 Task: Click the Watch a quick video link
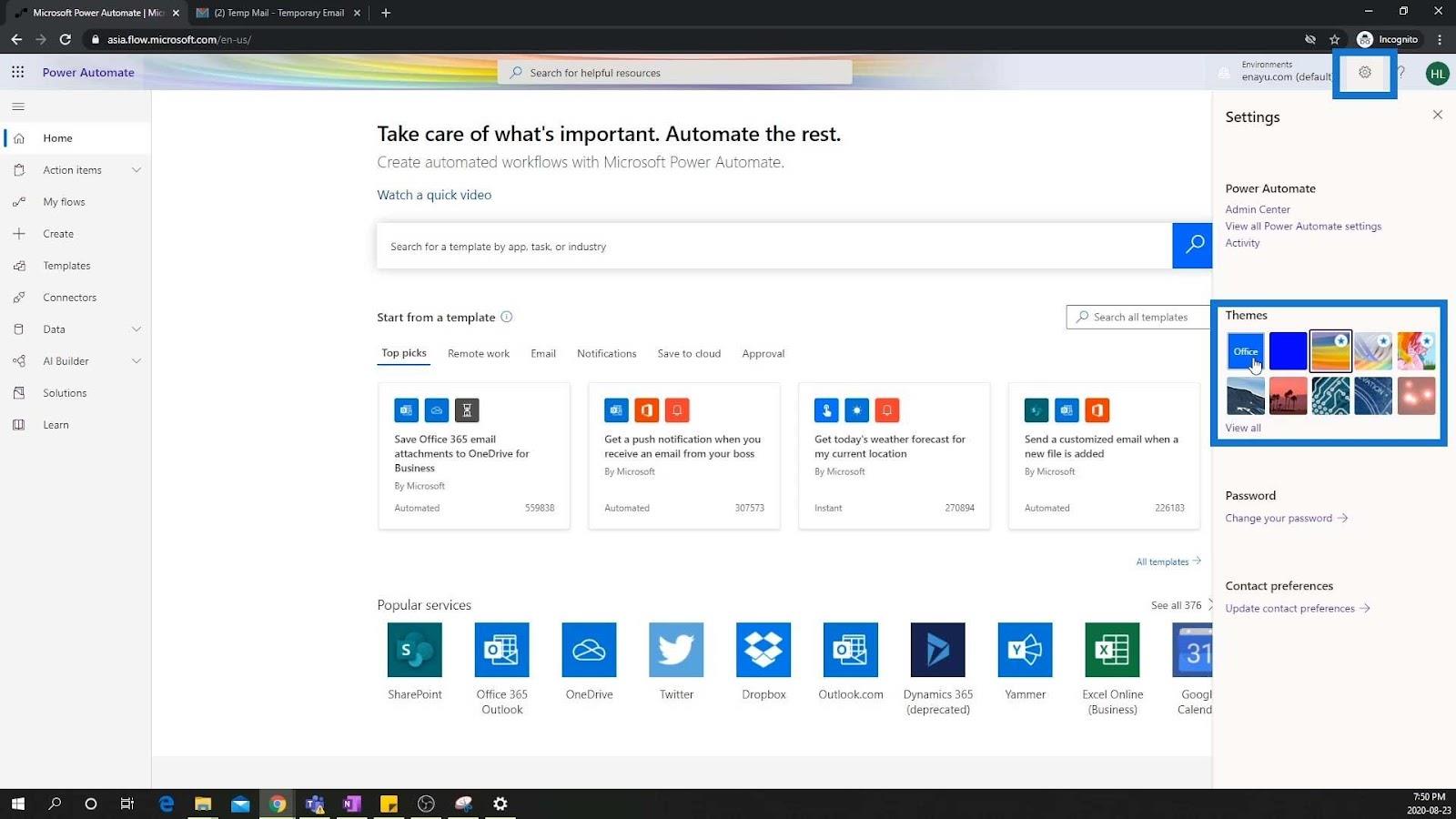tap(434, 195)
